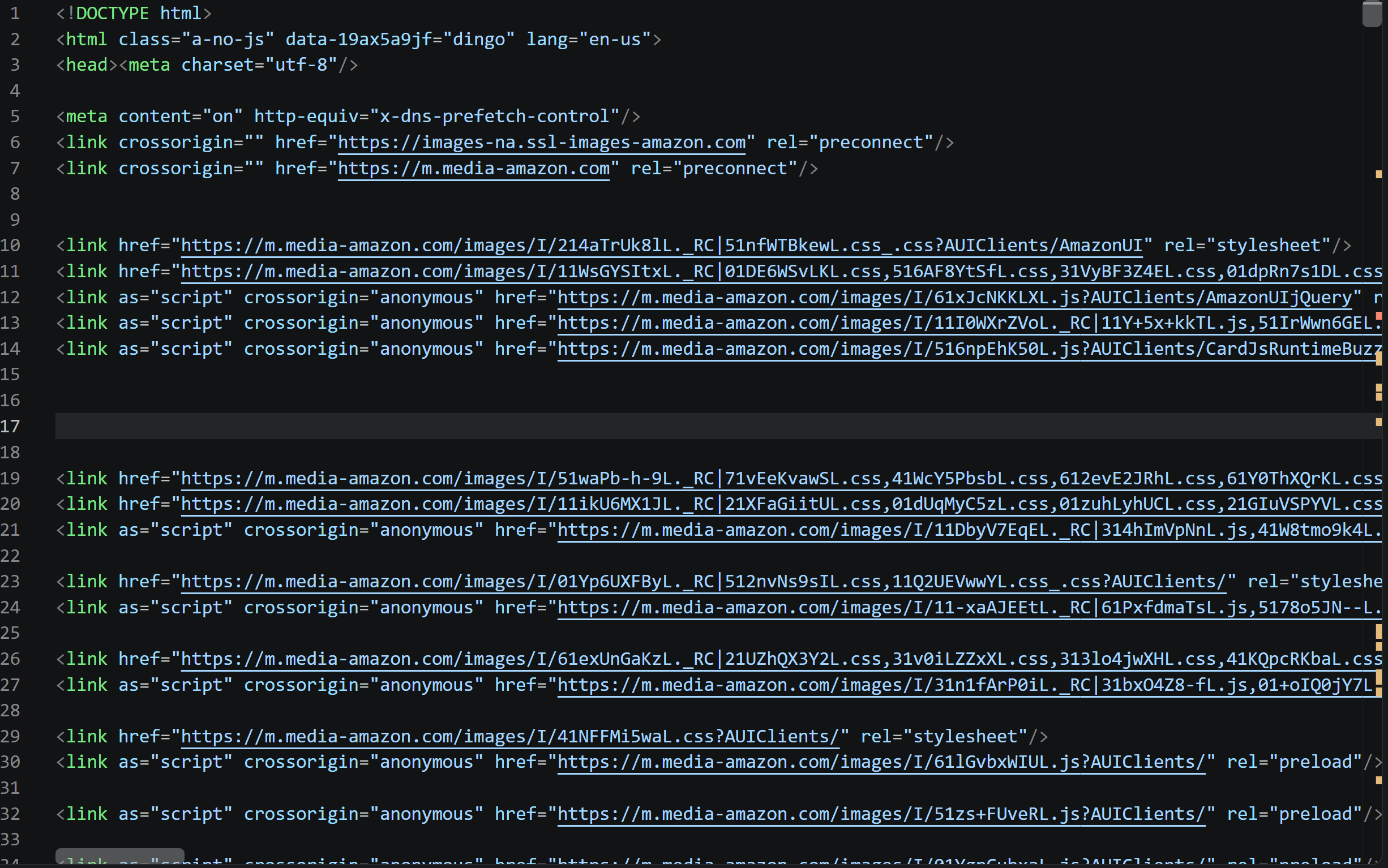This screenshot has width=1388, height=868.
Task: Open the https://m.media-amazon.com preconnect URL on line 7
Action: [x=474, y=168]
